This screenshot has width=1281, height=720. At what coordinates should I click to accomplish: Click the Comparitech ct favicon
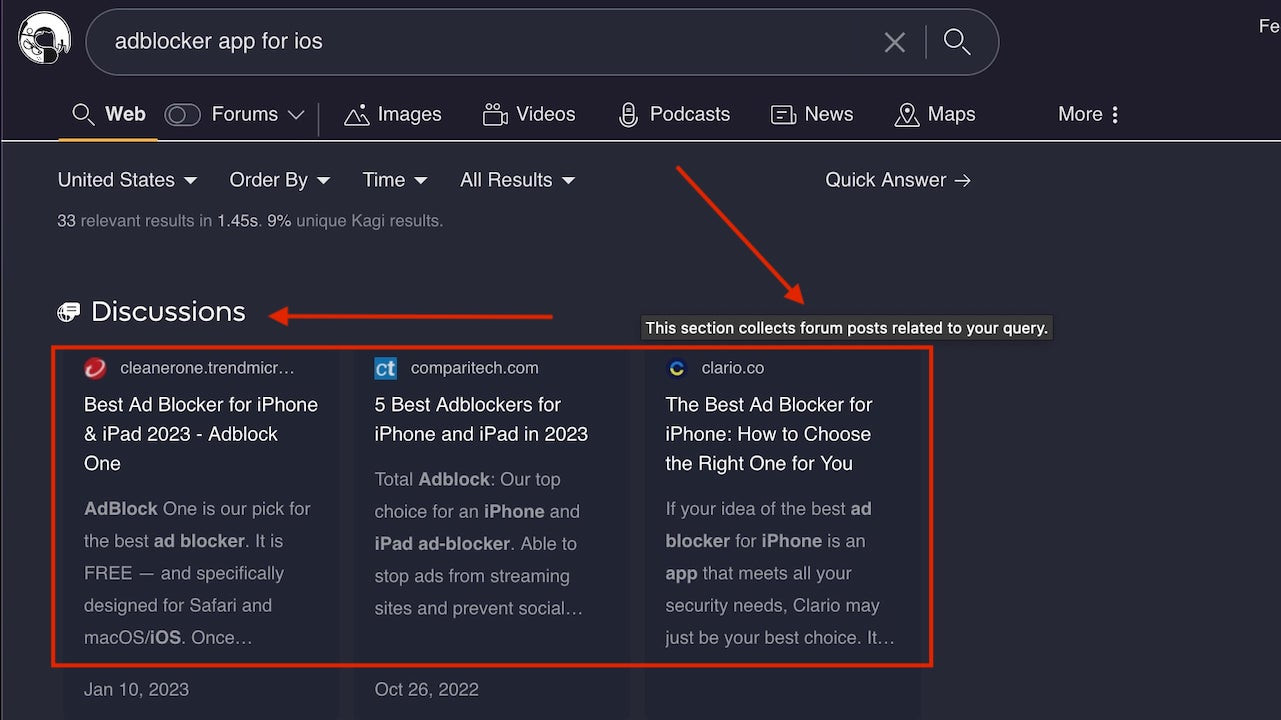[x=386, y=368]
